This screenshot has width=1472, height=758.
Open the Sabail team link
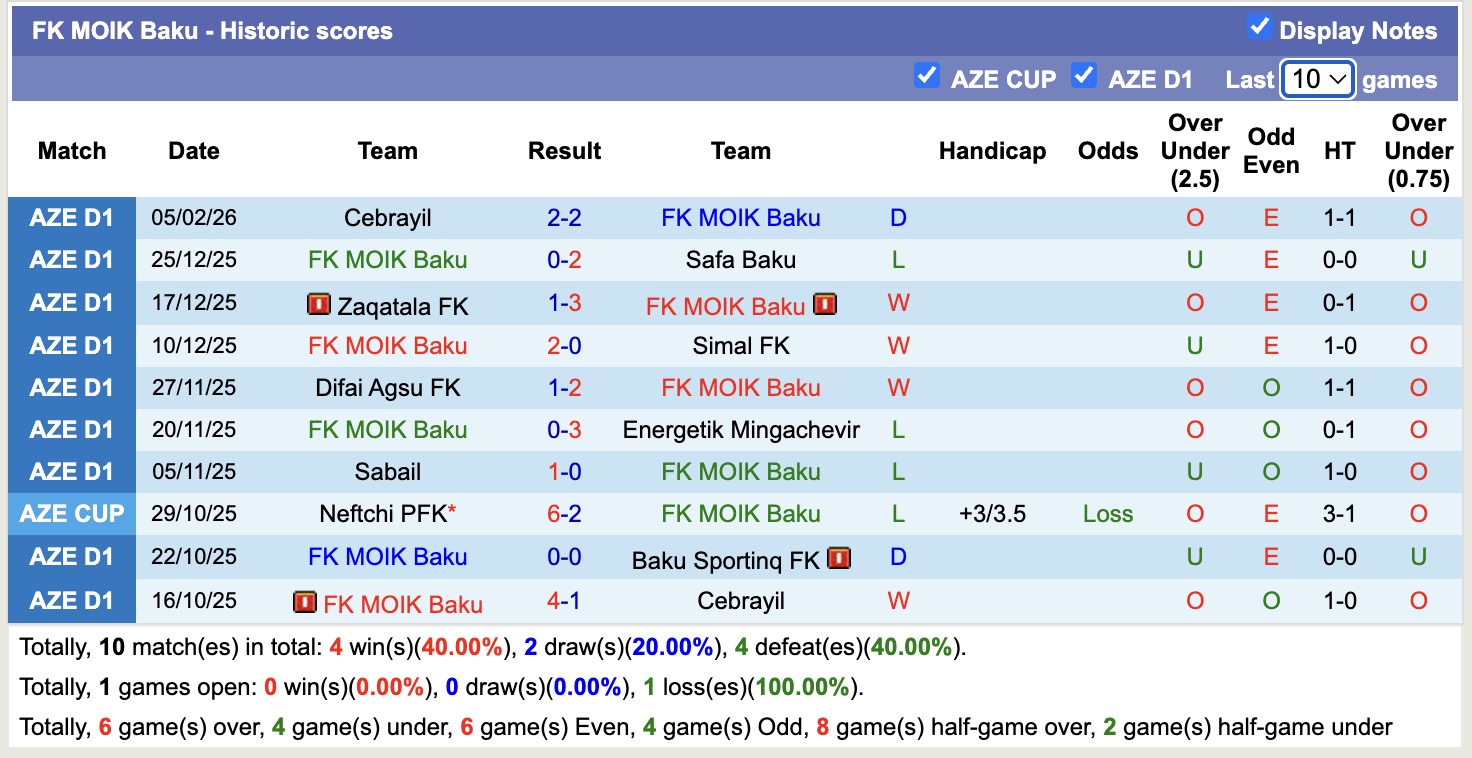pyautogui.click(x=387, y=471)
